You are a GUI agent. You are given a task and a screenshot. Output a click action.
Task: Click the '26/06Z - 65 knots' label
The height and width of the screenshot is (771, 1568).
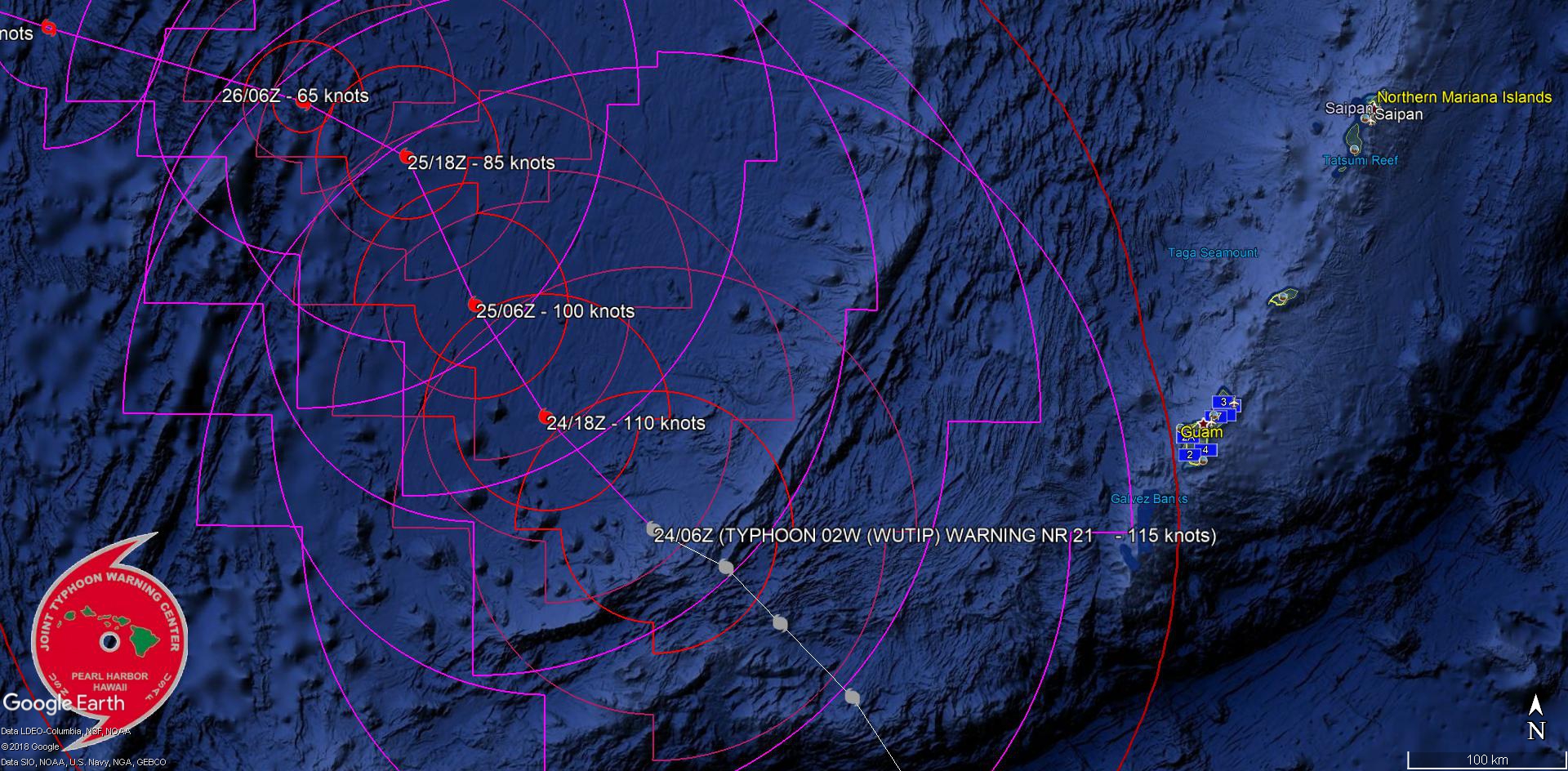296,96
